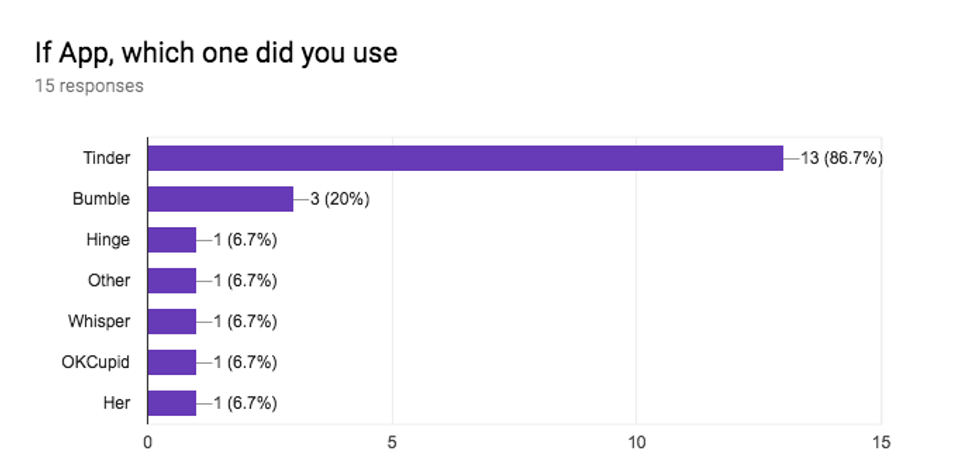Viewport: 980px width, 475px height.
Task: Select the Bumble bar in the chart
Action: click(220, 199)
